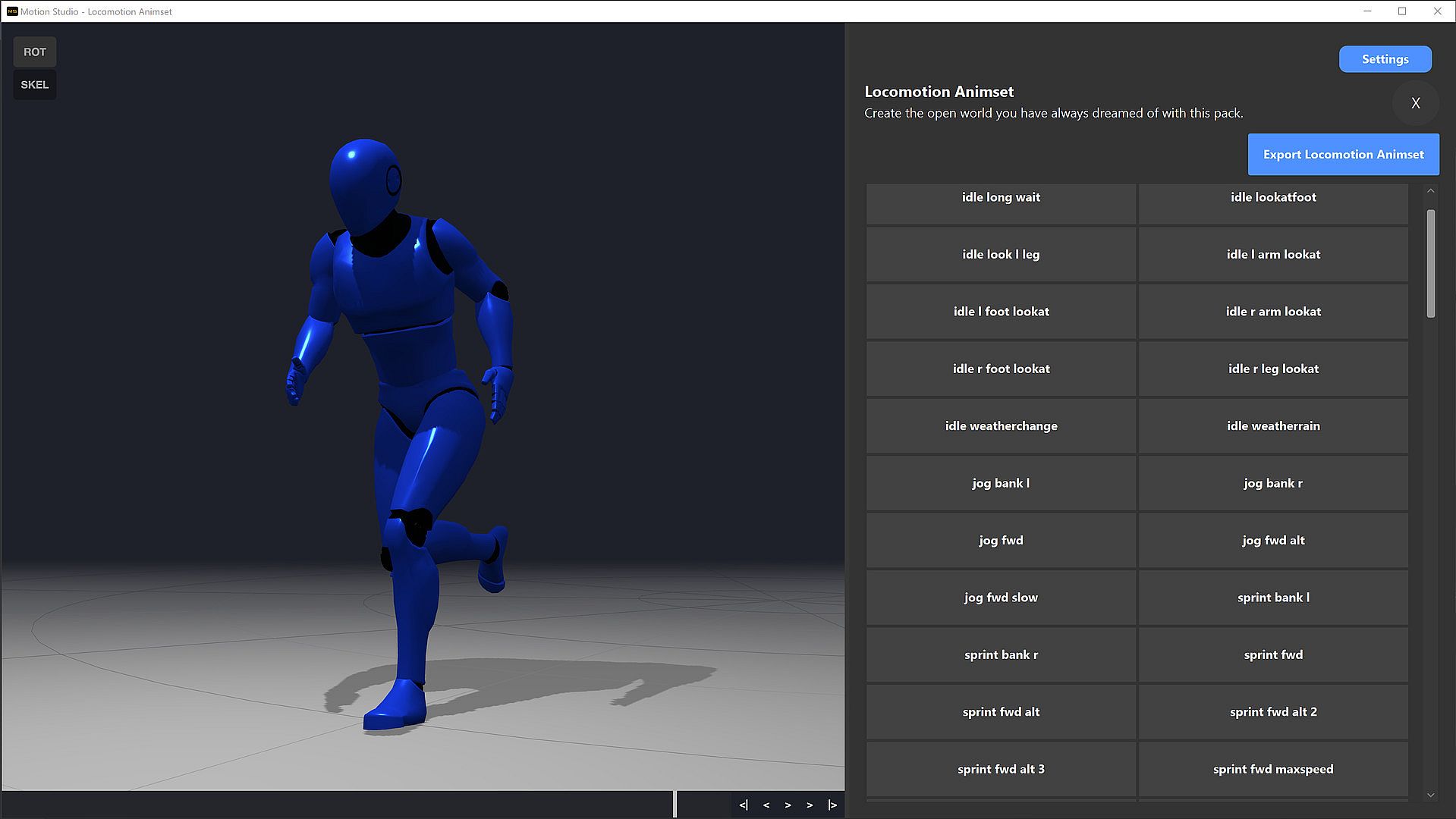Close the Locomotion Animset panel with the X

click(x=1415, y=103)
